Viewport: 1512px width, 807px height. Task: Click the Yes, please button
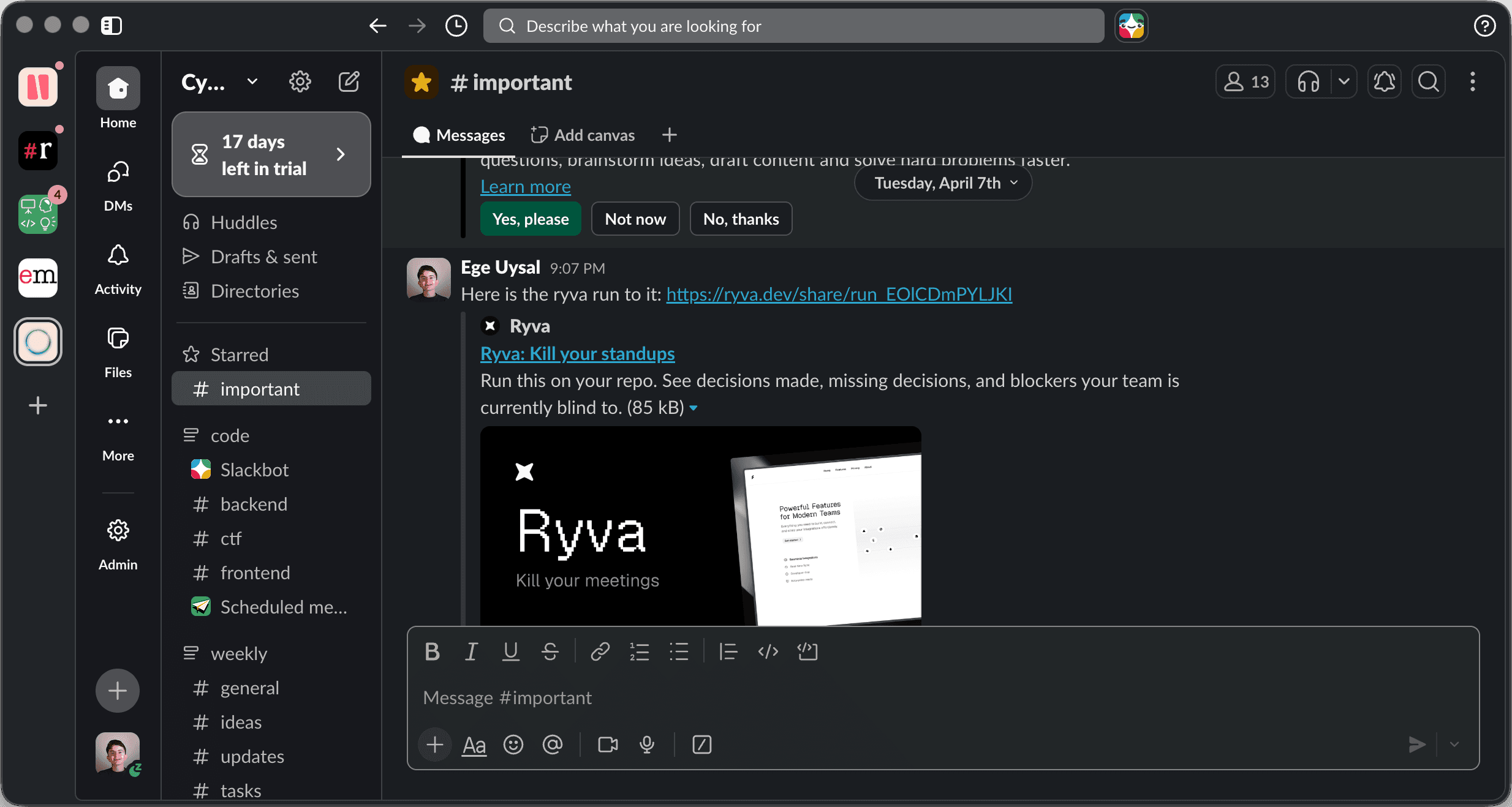[531, 219]
